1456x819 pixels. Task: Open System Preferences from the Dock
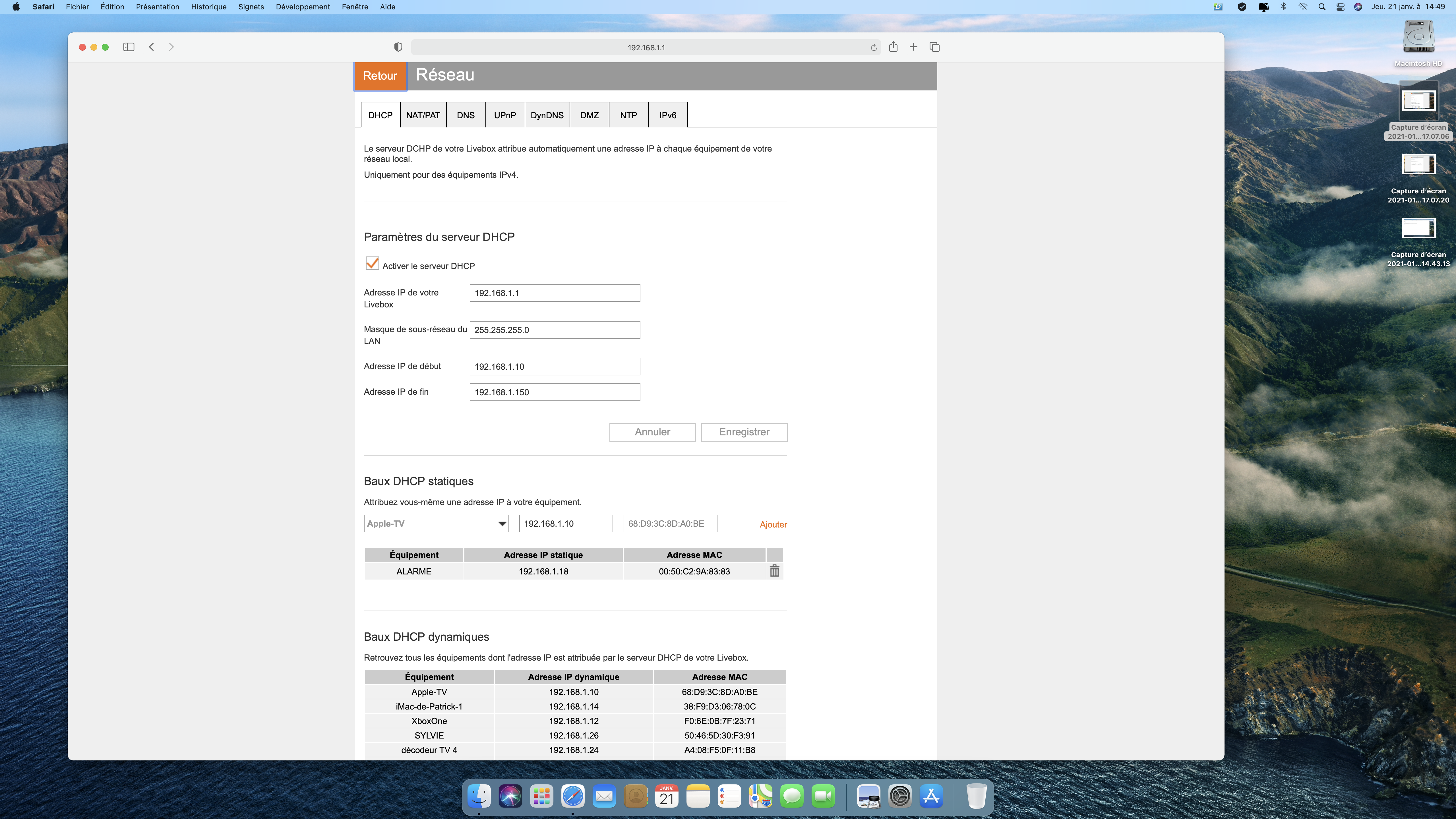[x=900, y=796]
